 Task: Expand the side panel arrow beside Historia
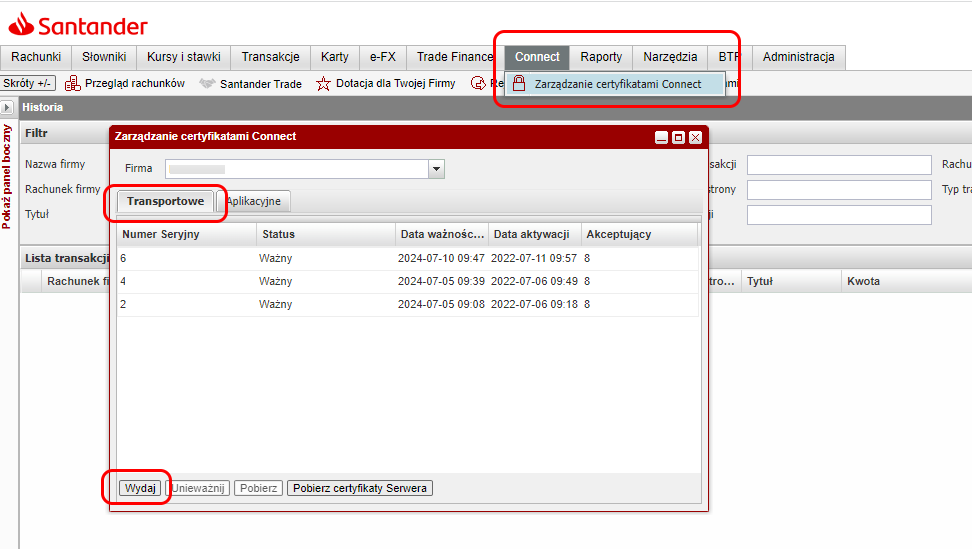point(7,108)
